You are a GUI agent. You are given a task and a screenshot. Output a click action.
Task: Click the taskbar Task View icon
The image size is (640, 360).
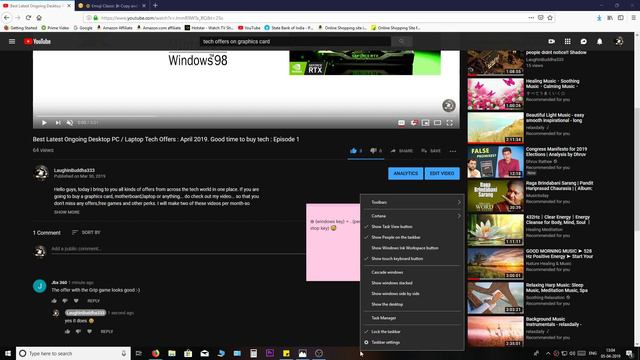pos(138,353)
